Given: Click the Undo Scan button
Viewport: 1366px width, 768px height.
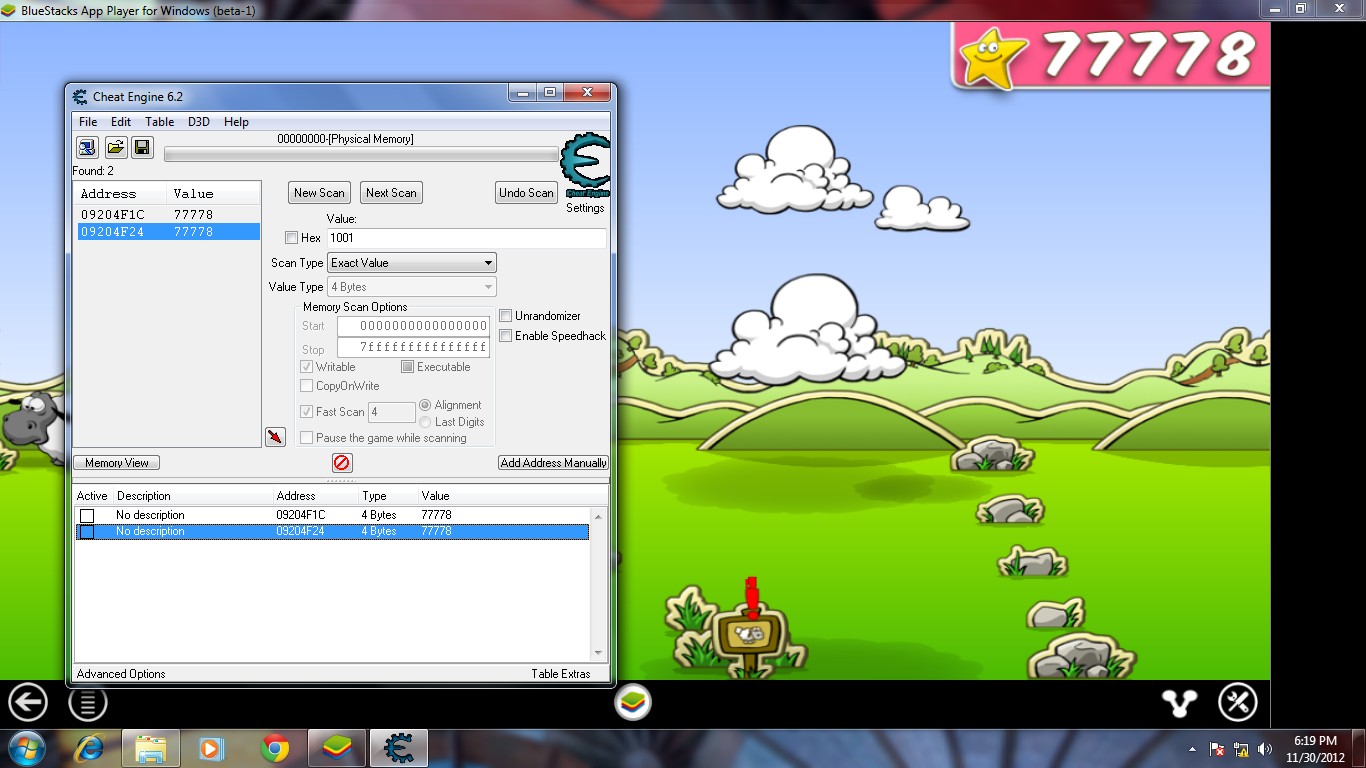Looking at the screenshot, I should tap(526, 193).
